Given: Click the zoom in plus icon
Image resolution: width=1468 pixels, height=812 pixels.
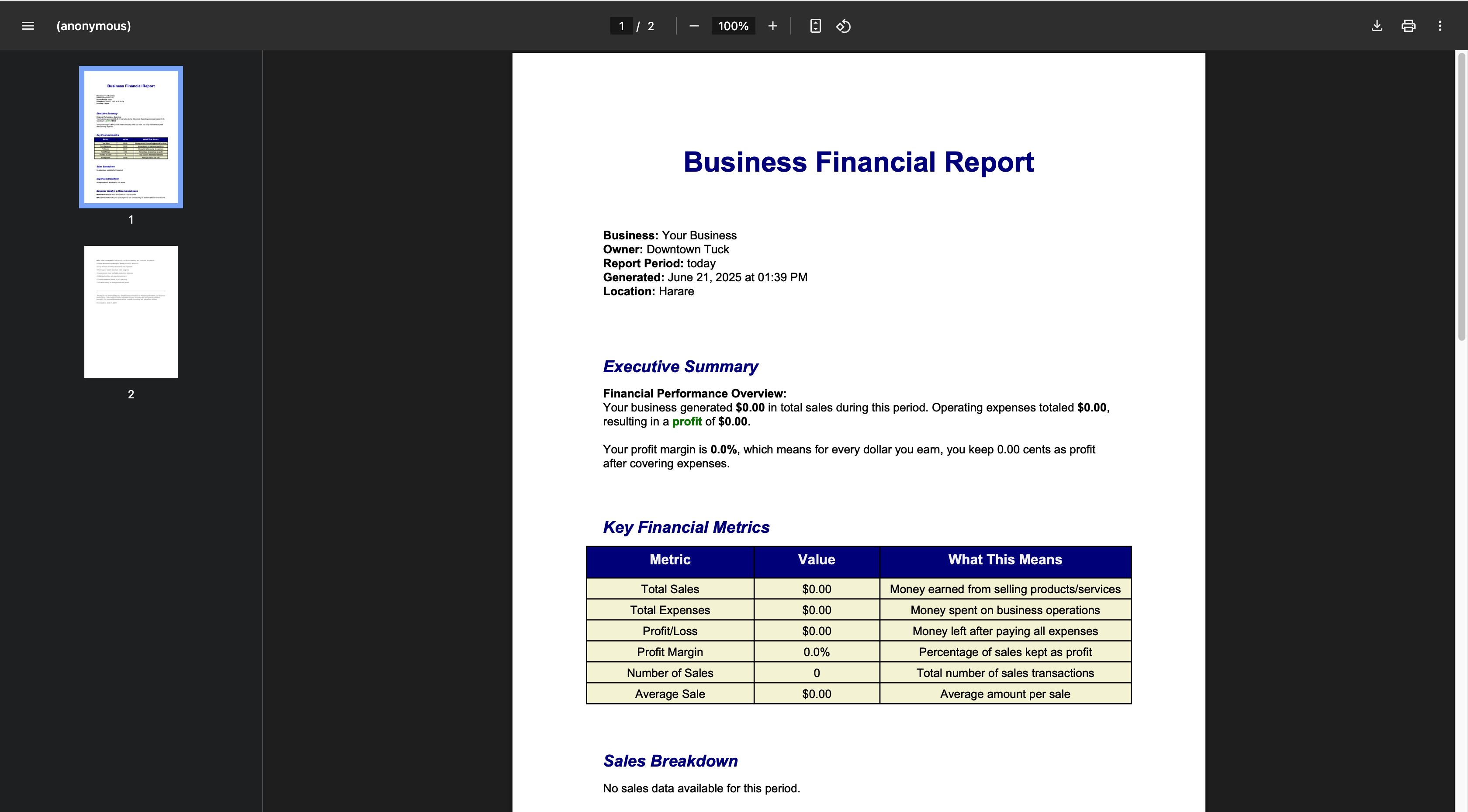Looking at the screenshot, I should pyautogui.click(x=772, y=26).
